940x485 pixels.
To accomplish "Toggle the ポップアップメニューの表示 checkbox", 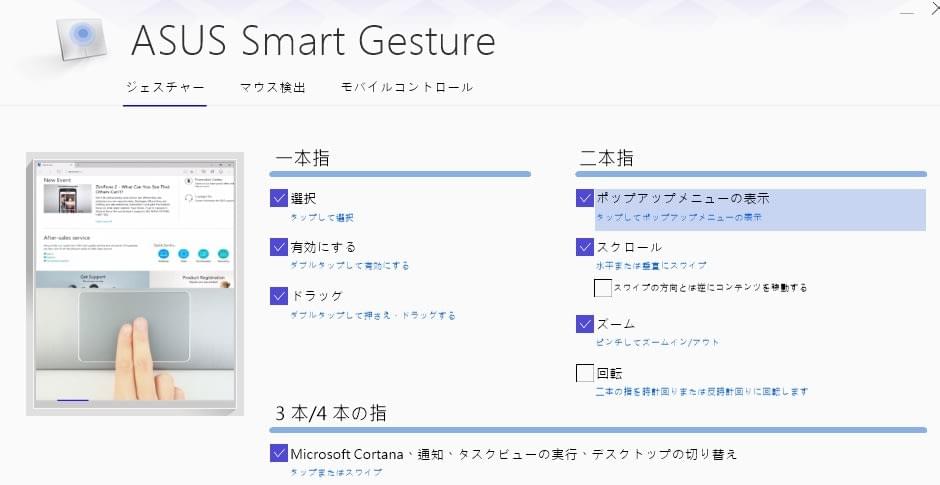I will [585, 198].
